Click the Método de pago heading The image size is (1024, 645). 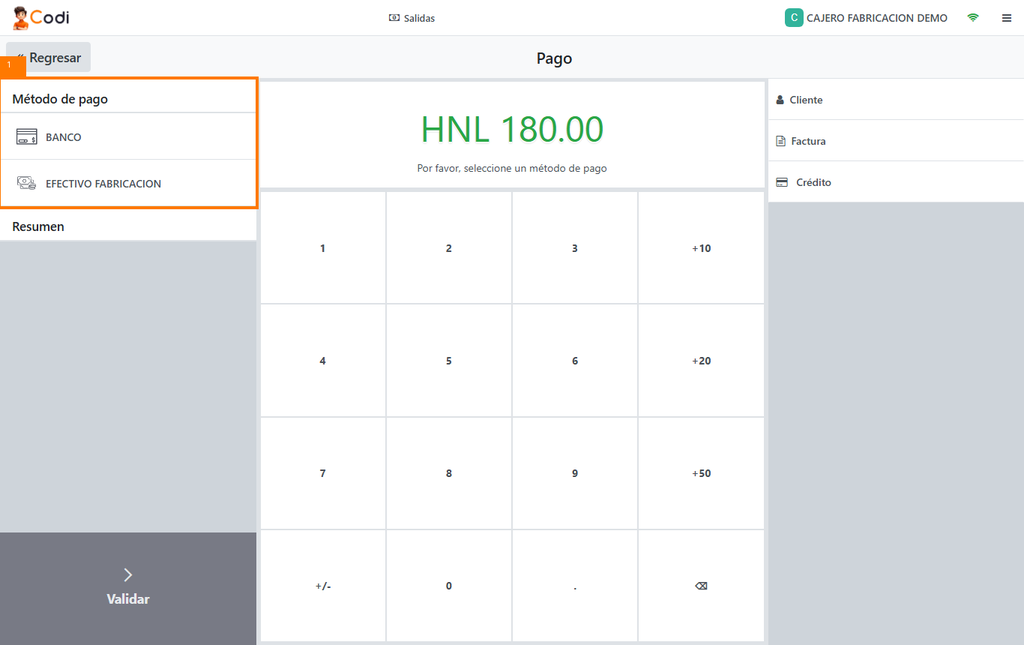pos(60,99)
